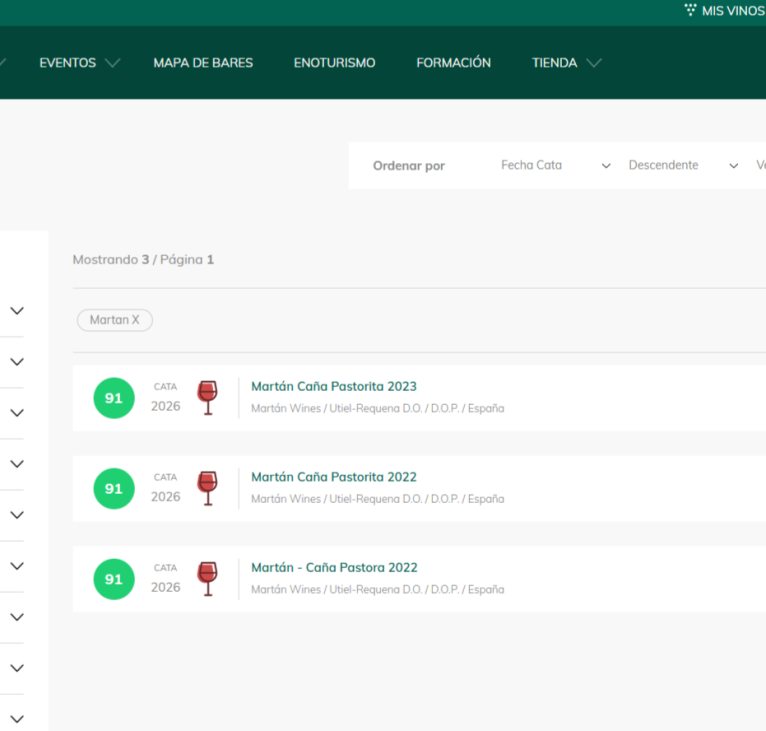Expand the Tienda menu
Screen dimensions: 766x731
tap(566, 63)
